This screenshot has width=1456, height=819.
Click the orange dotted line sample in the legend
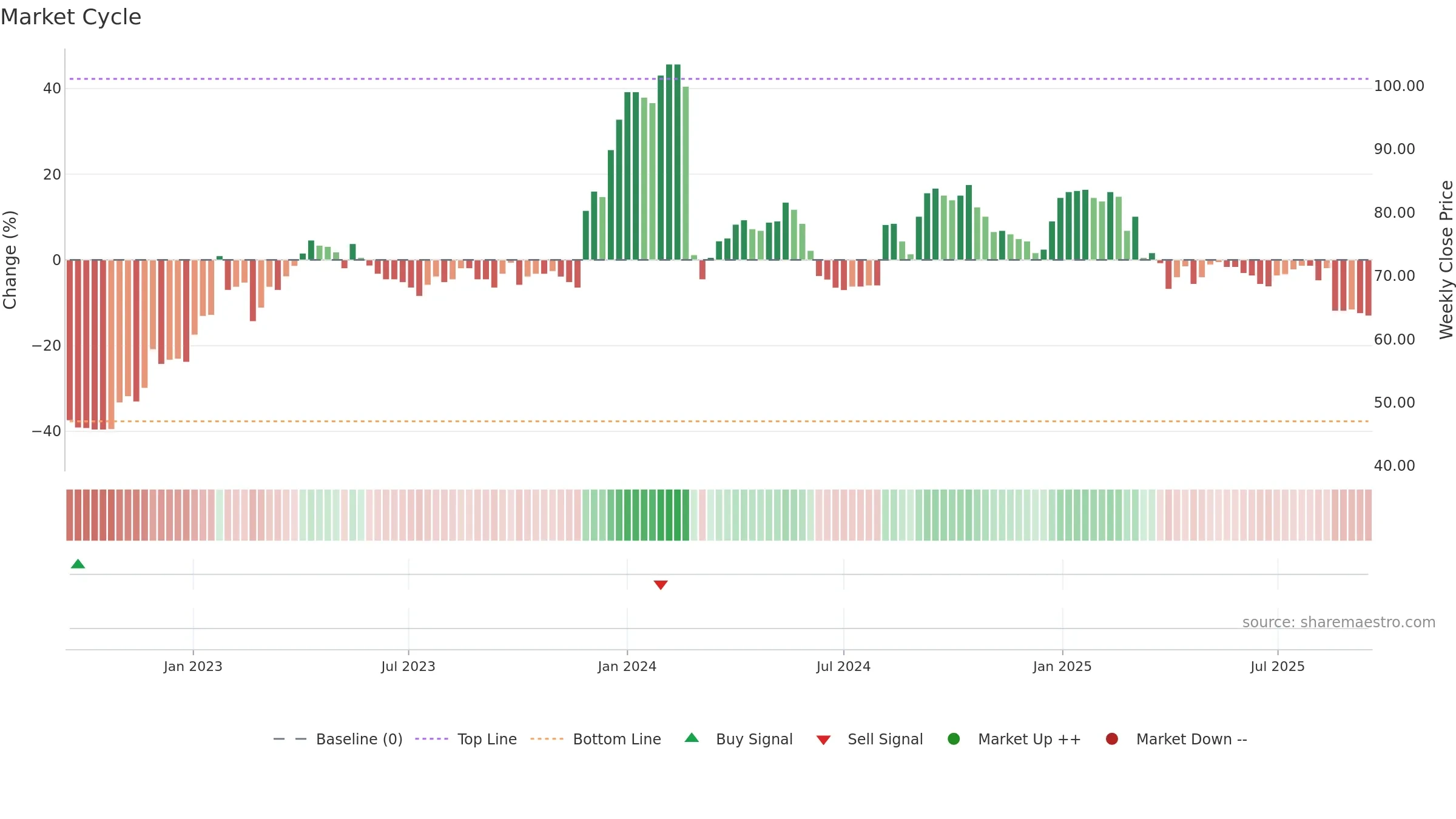tap(547, 739)
